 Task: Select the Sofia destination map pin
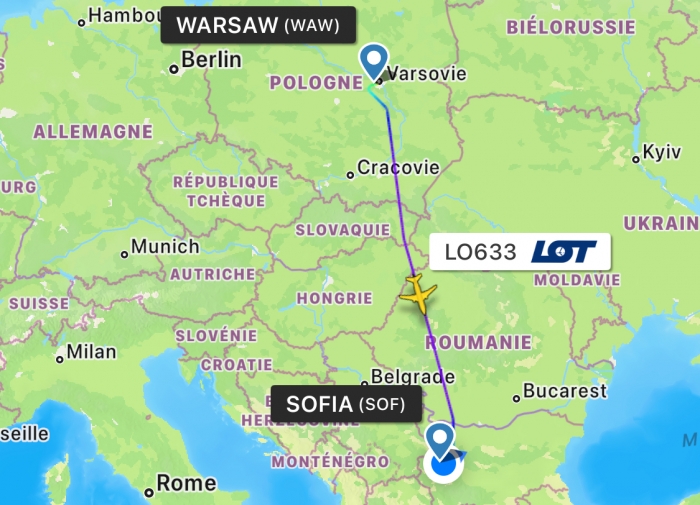click(x=440, y=441)
